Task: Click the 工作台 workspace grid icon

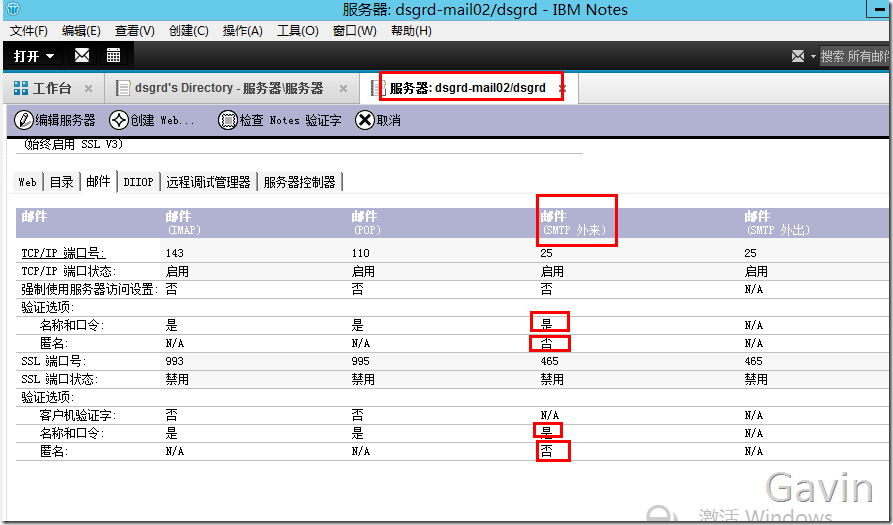Action: click(21, 88)
